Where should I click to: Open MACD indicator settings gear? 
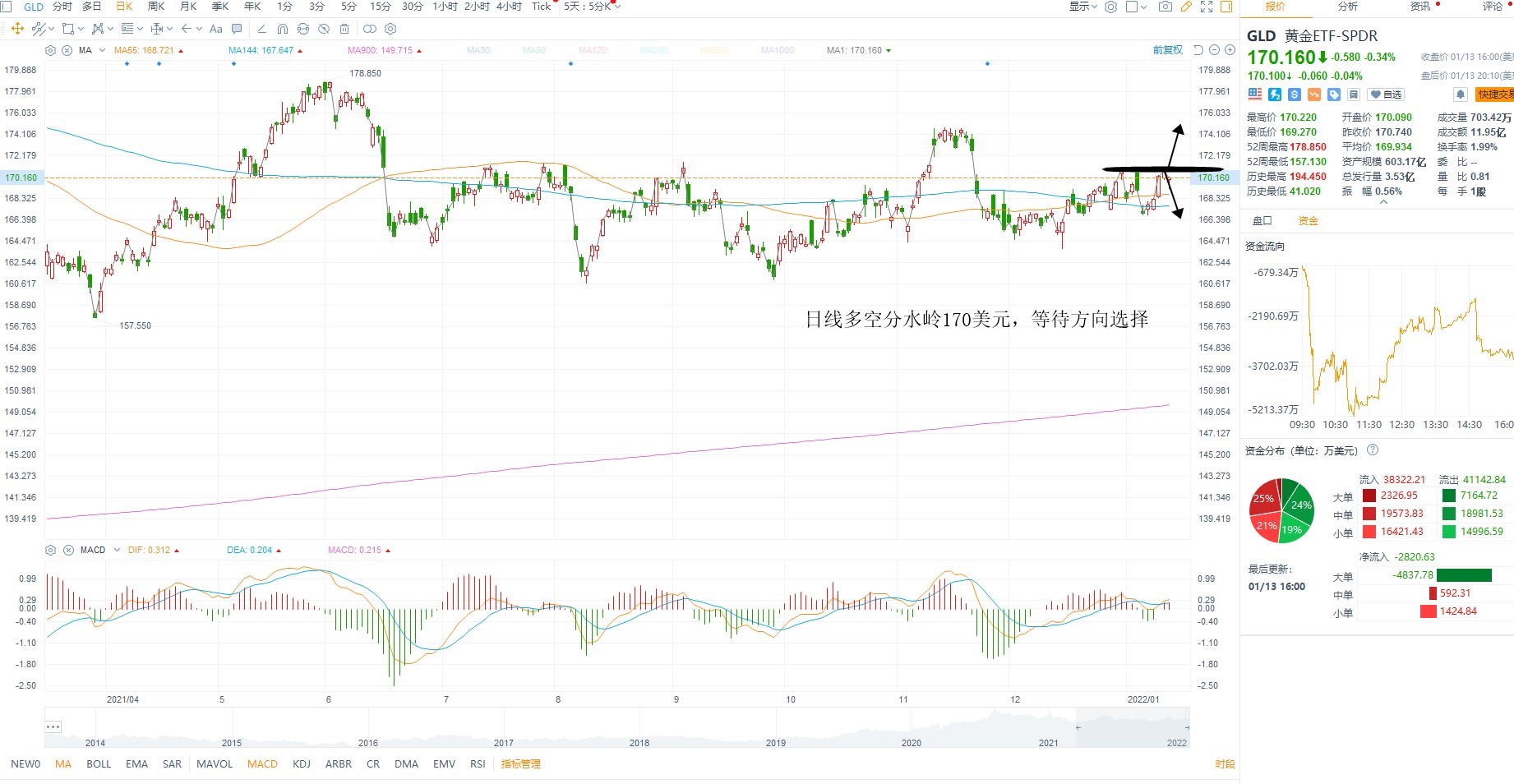(51, 550)
